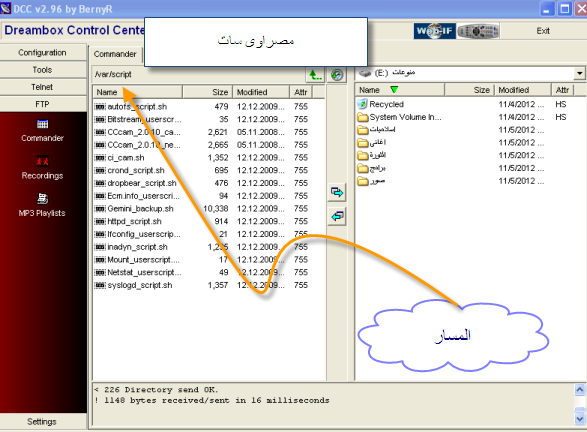The image size is (587, 432).
Task: Click the '226 Directory send OK' log line
Action: tap(156, 390)
